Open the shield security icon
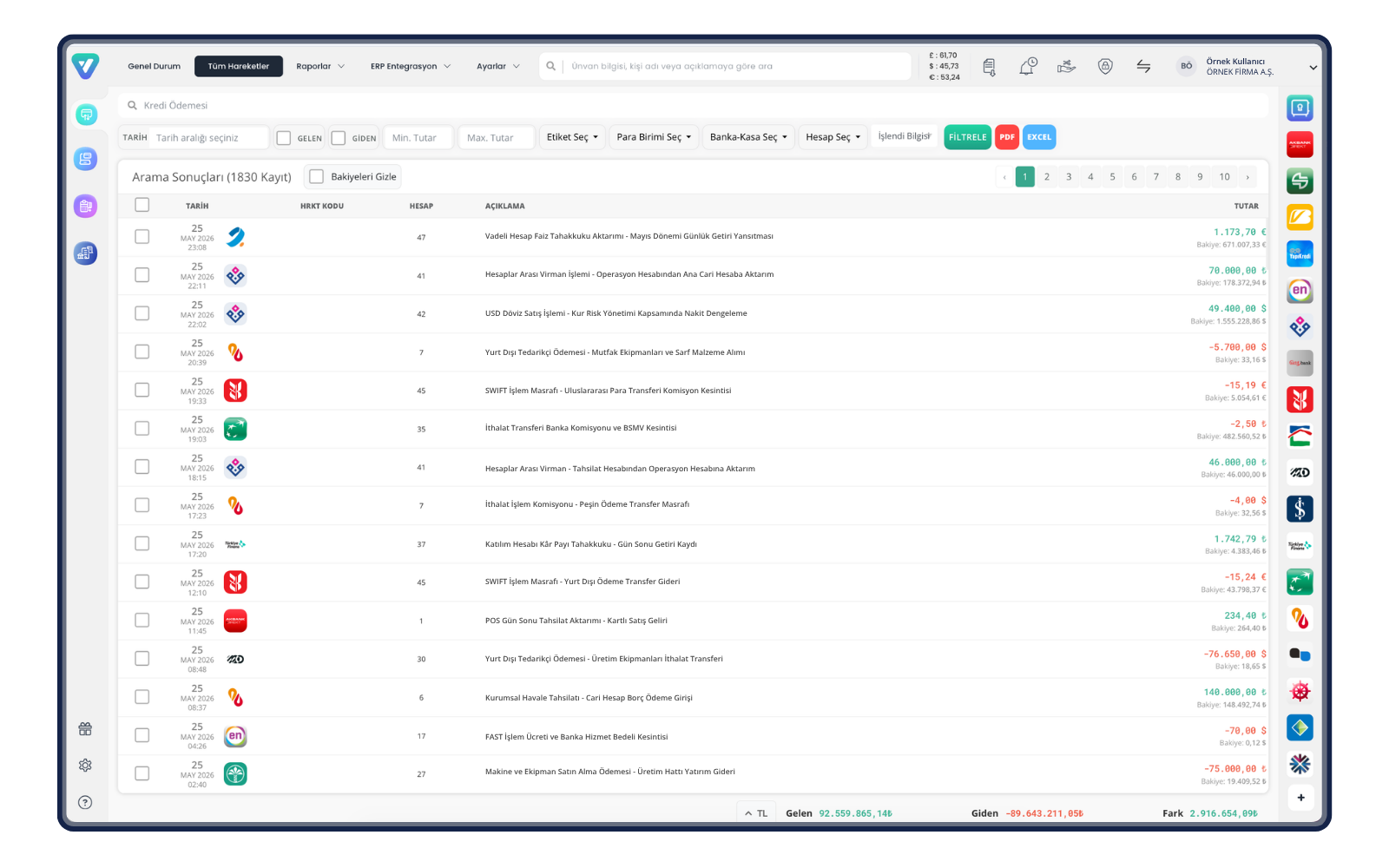The image size is (1389, 868). coord(1105,66)
